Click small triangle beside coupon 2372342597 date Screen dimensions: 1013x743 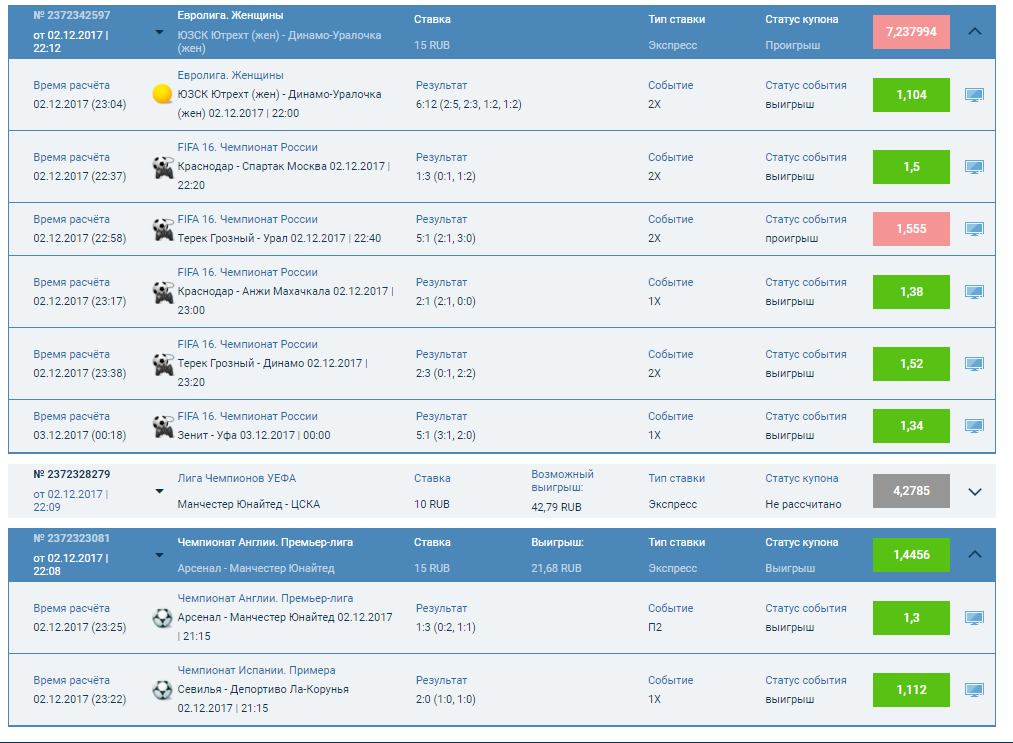click(160, 31)
